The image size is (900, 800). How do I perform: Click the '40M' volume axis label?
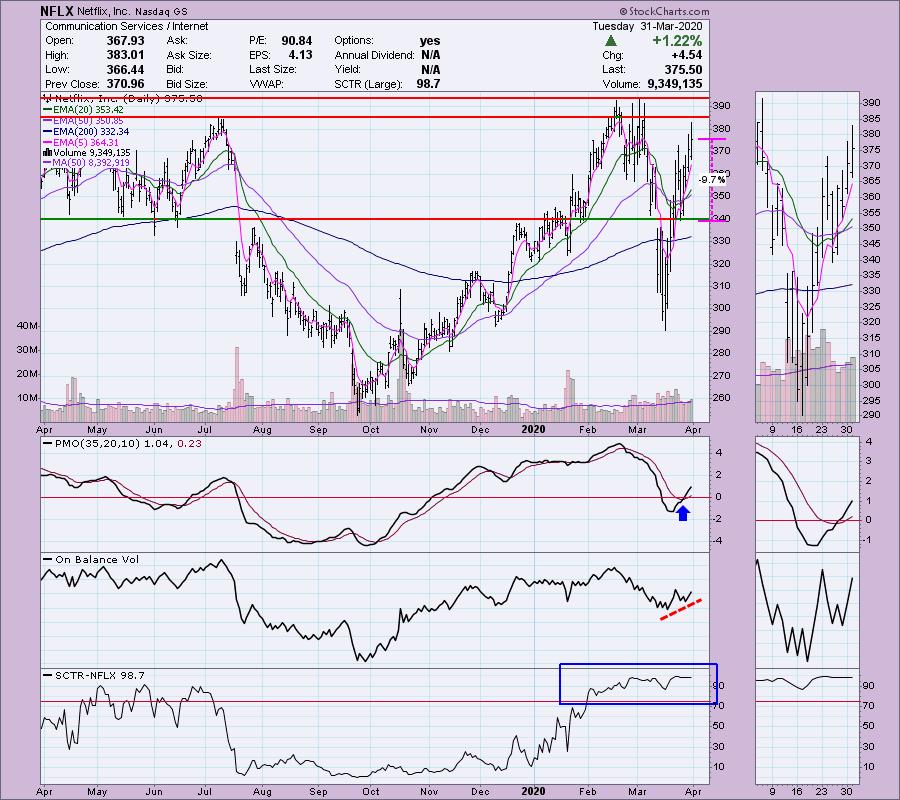coord(27,325)
